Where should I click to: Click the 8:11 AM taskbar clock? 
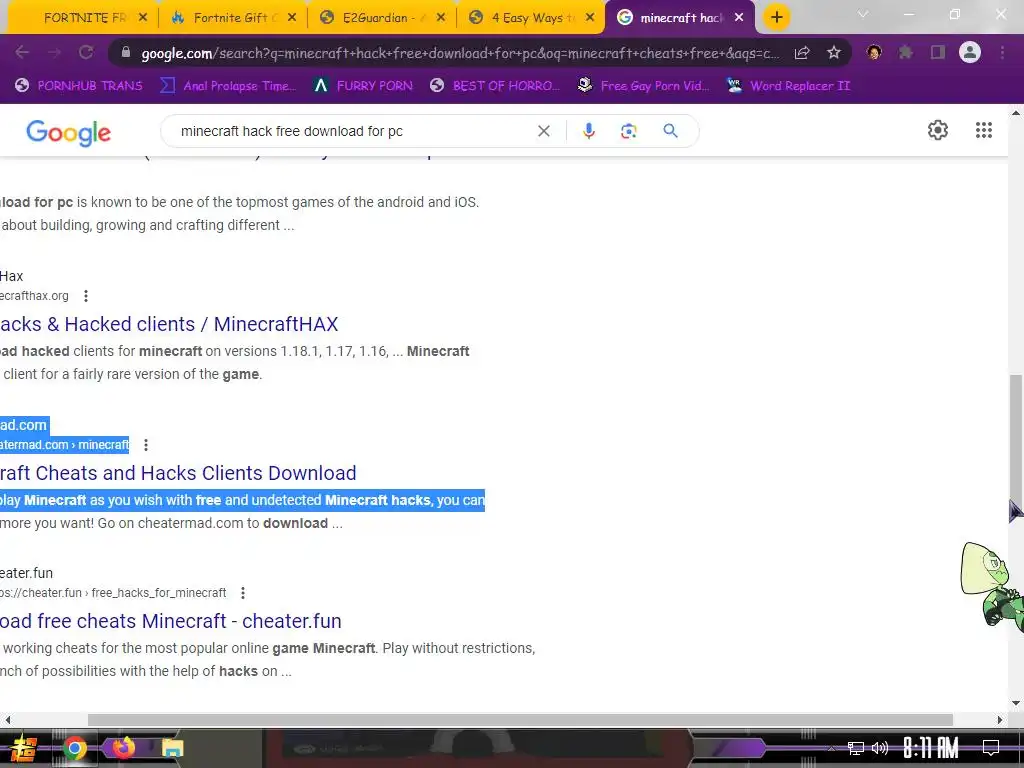[x=931, y=748]
